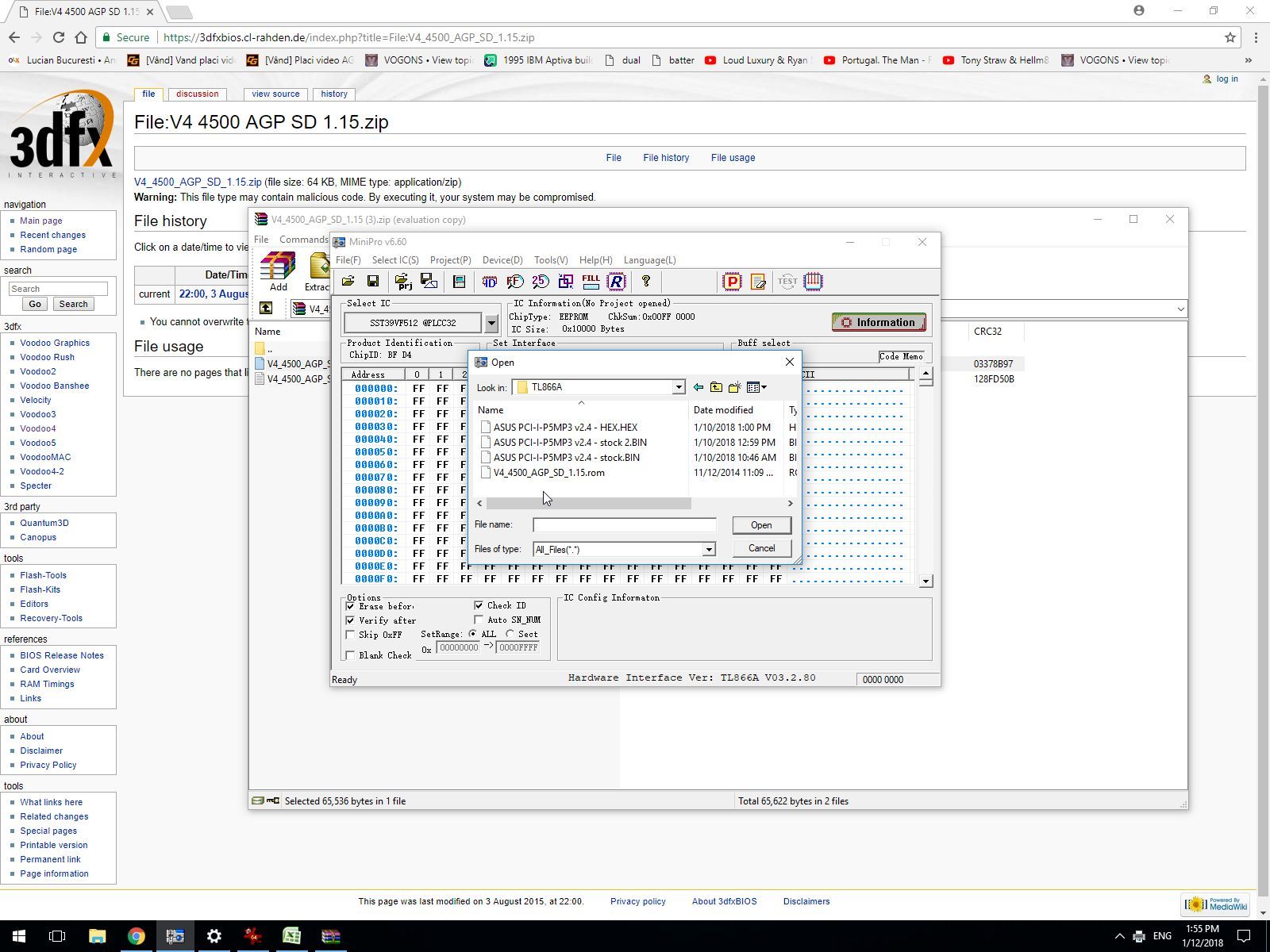Click WinRAR up one level arrow icon
This screenshot has height=952, width=1270.
[x=266, y=309]
